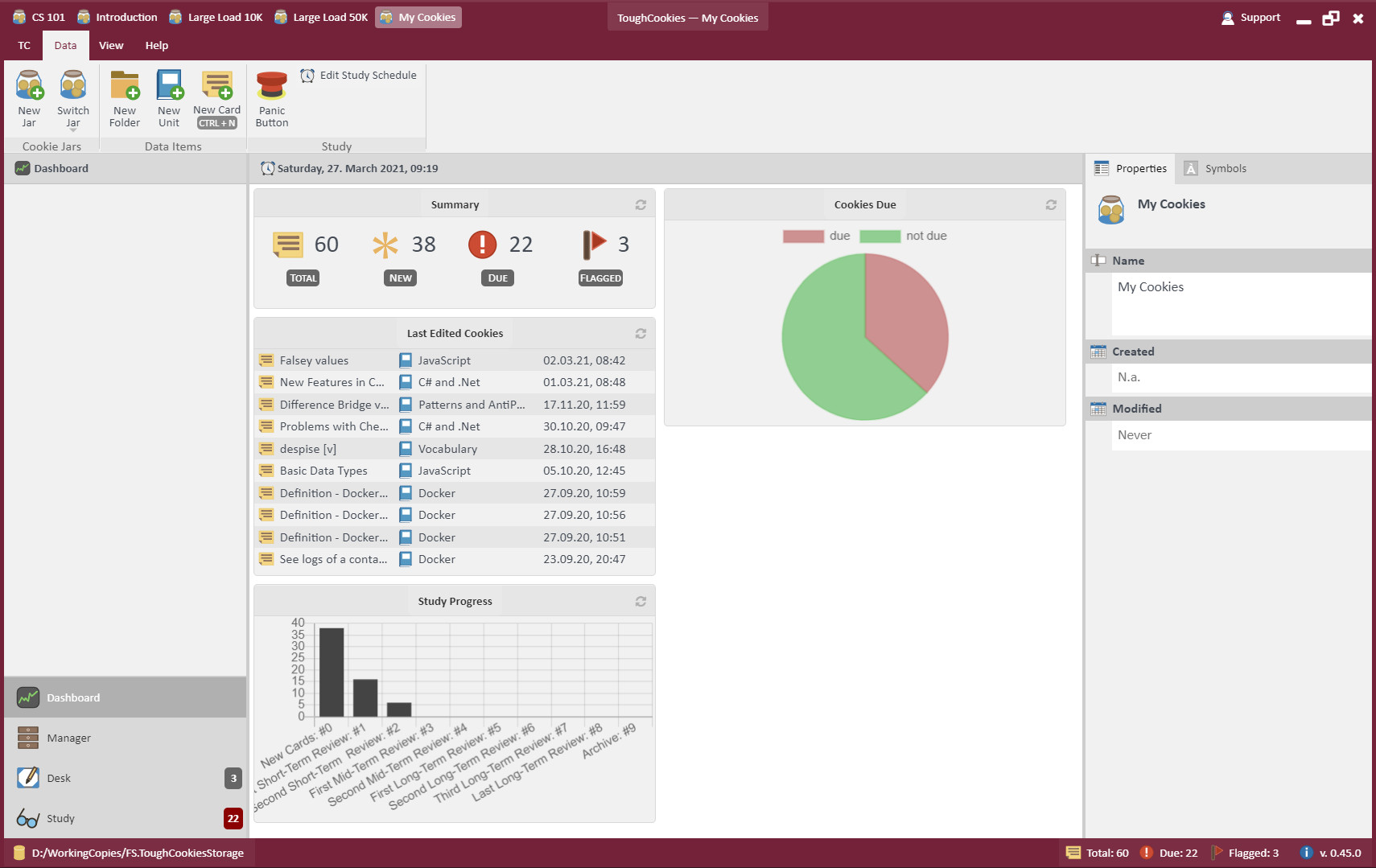This screenshot has width=1376, height=868.
Task: Toggle the 'due' legend swatch
Action: click(803, 236)
